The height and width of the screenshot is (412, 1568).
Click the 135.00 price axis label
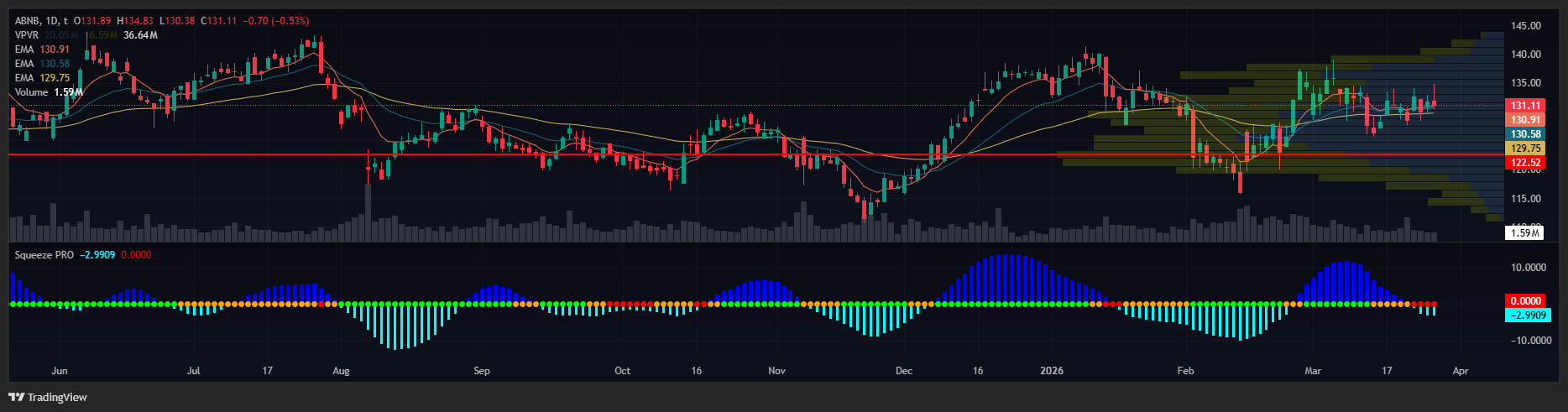click(1526, 83)
